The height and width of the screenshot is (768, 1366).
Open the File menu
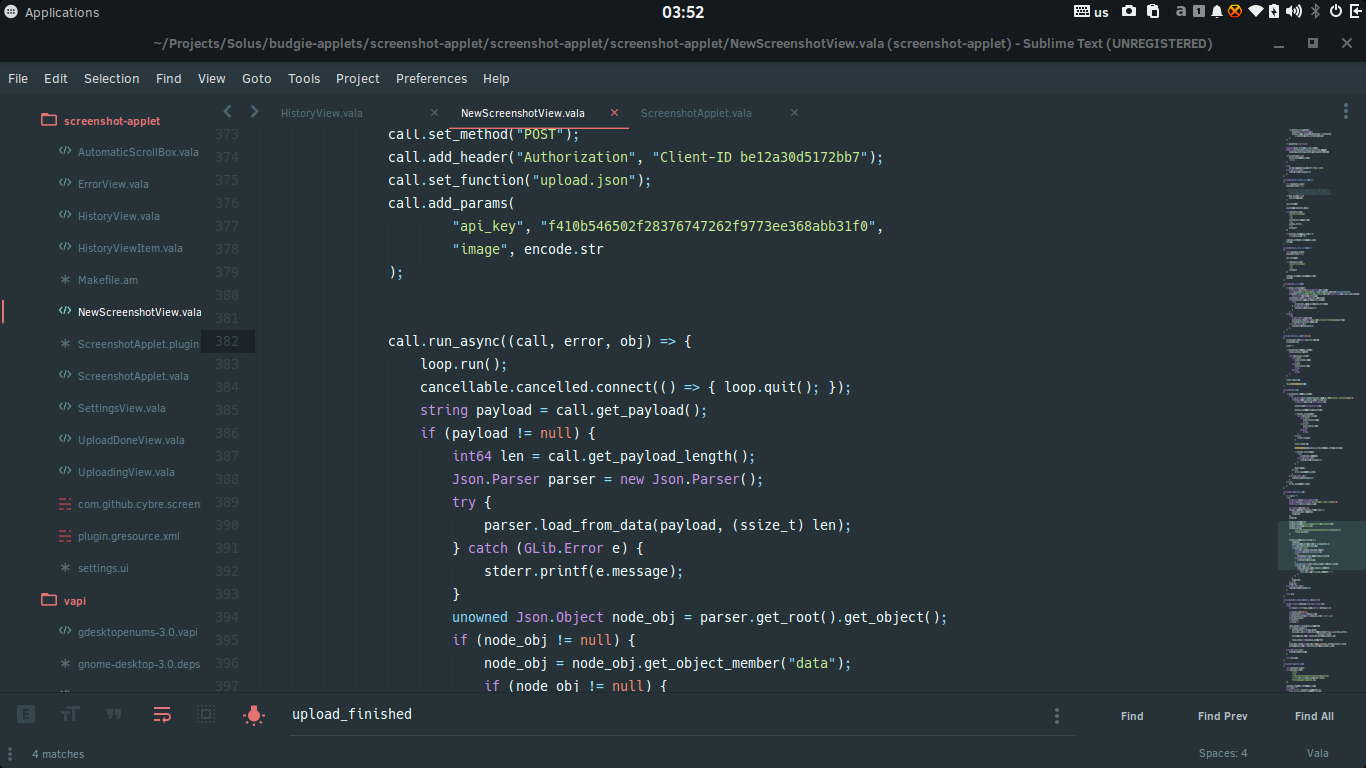18,79
